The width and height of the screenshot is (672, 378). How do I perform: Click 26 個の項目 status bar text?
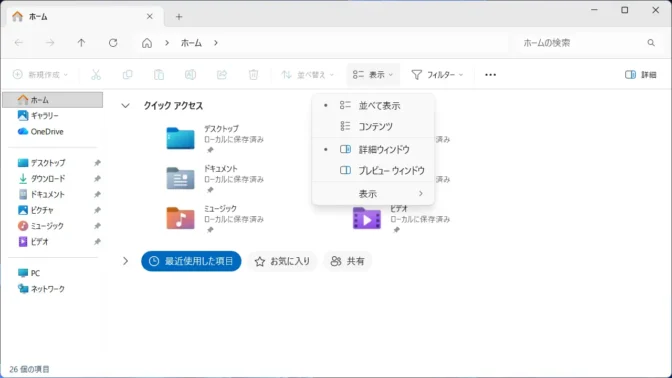click(30, 369)
